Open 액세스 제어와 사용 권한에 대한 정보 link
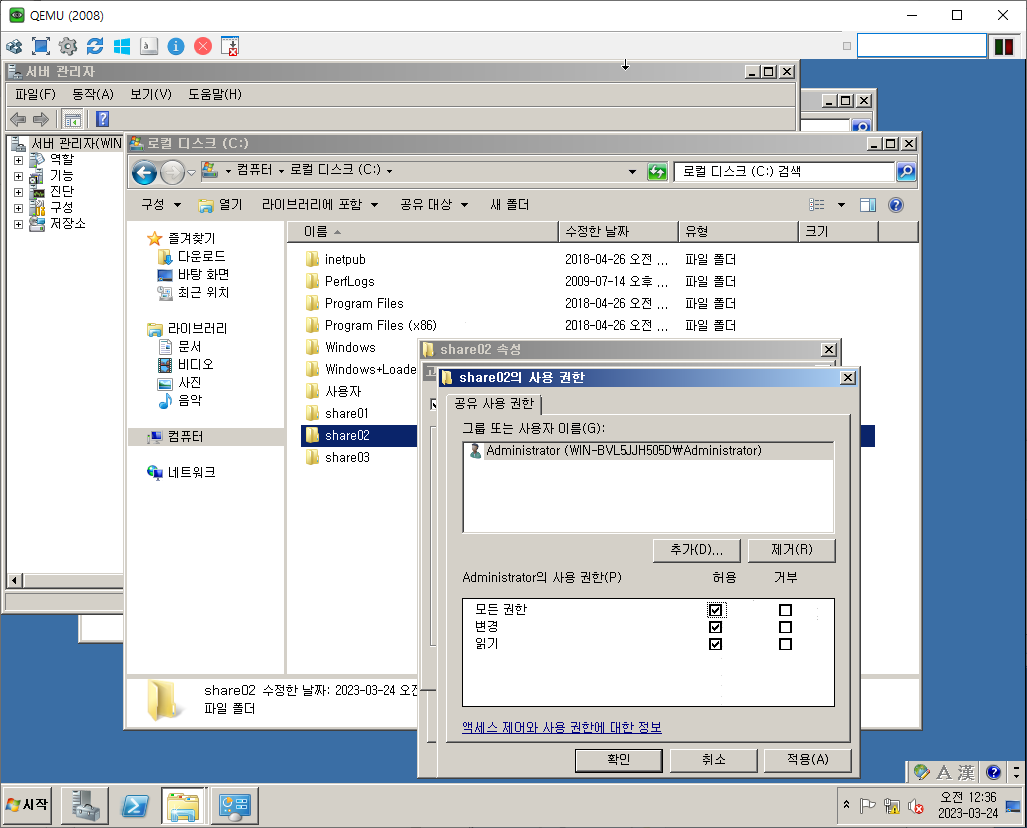The image size is (1027, 828). (x=562, y=728)
